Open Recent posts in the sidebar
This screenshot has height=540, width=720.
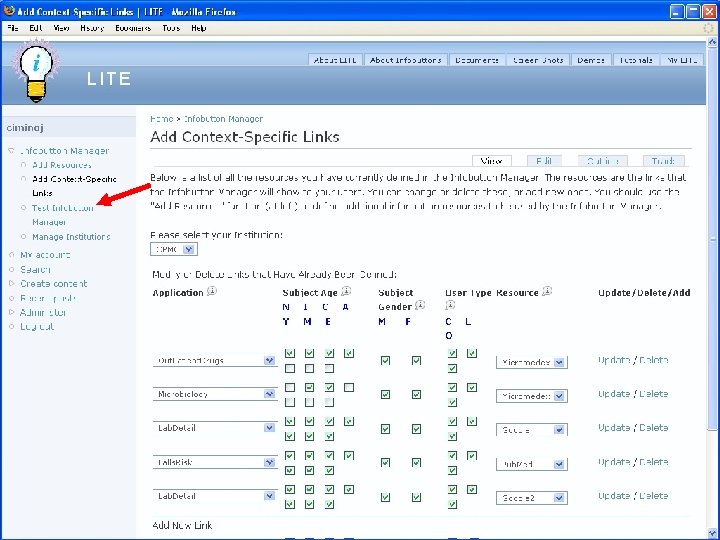[48, 298]
